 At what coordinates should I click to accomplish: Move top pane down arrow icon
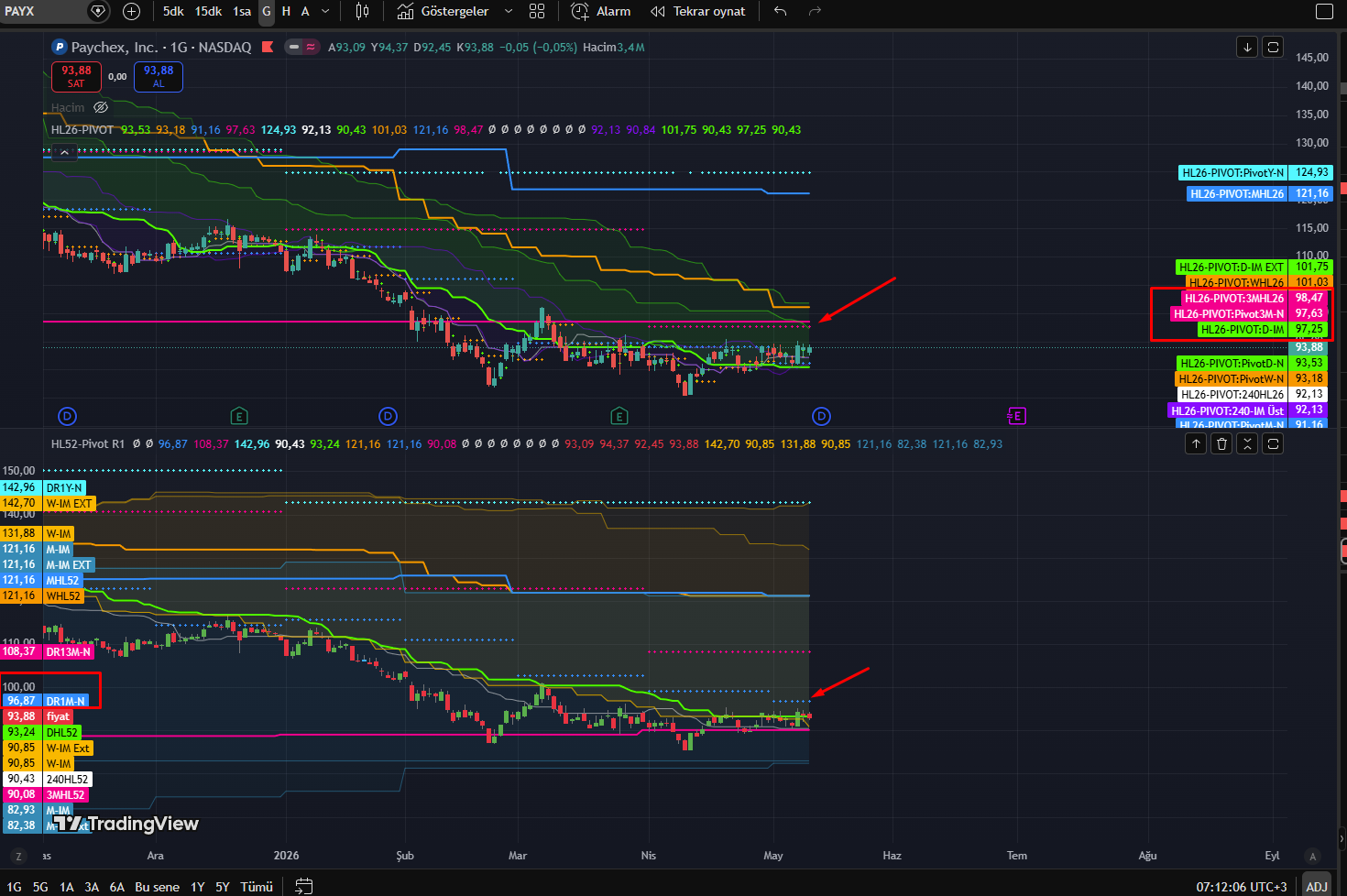coord(1247,47)
